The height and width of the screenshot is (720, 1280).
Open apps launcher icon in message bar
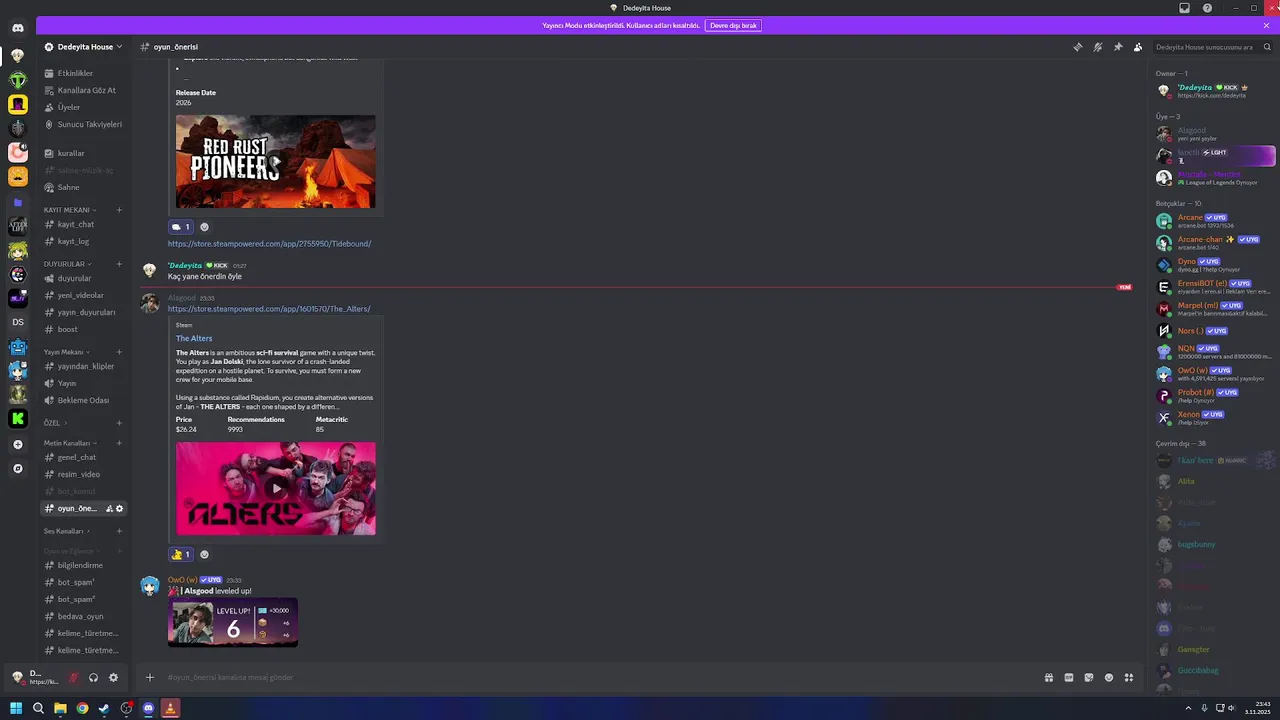pyautogui.click(x=1129, y=677)
